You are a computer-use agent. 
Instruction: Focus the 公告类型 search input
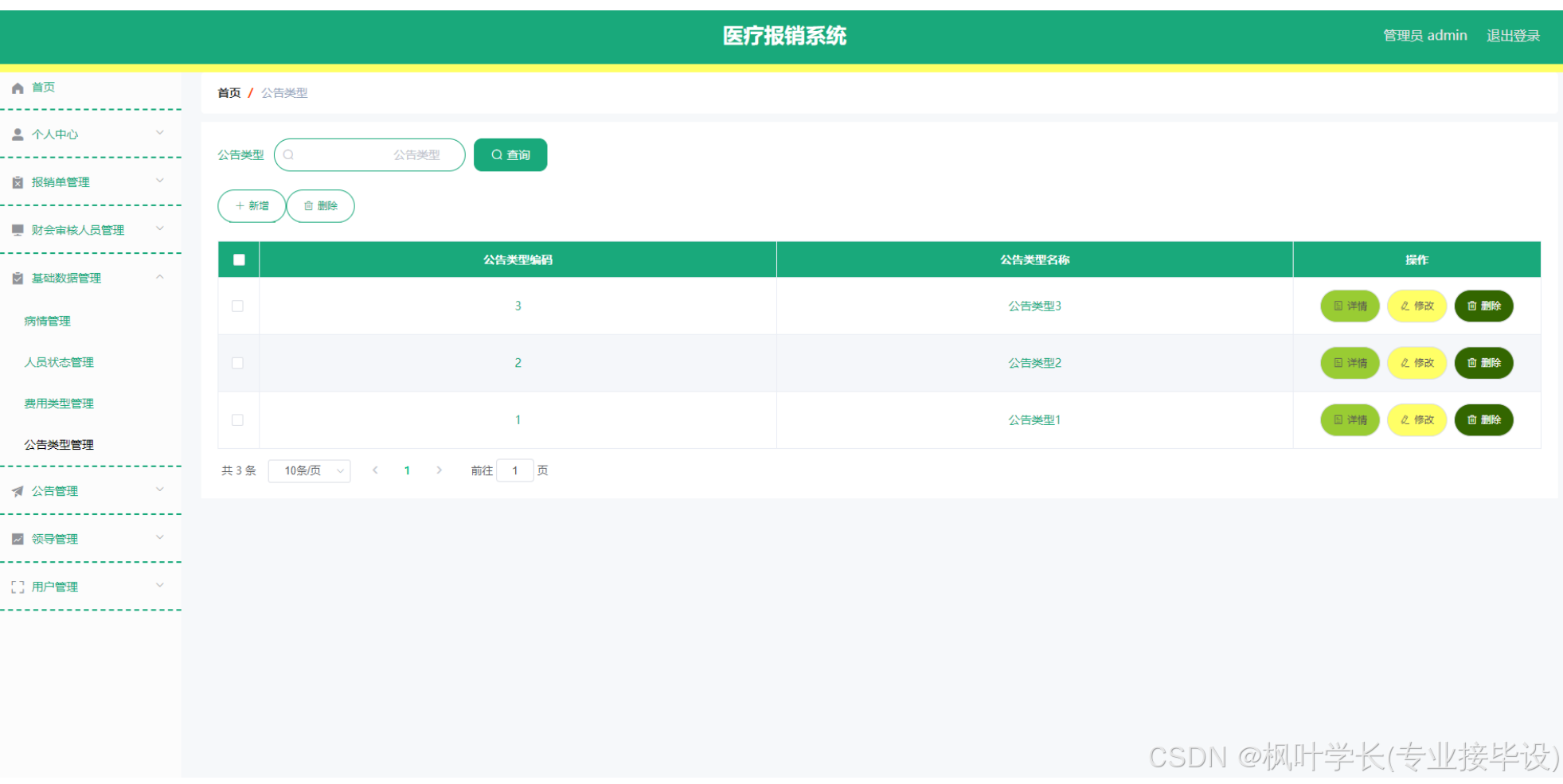click(x=369, y=154)
